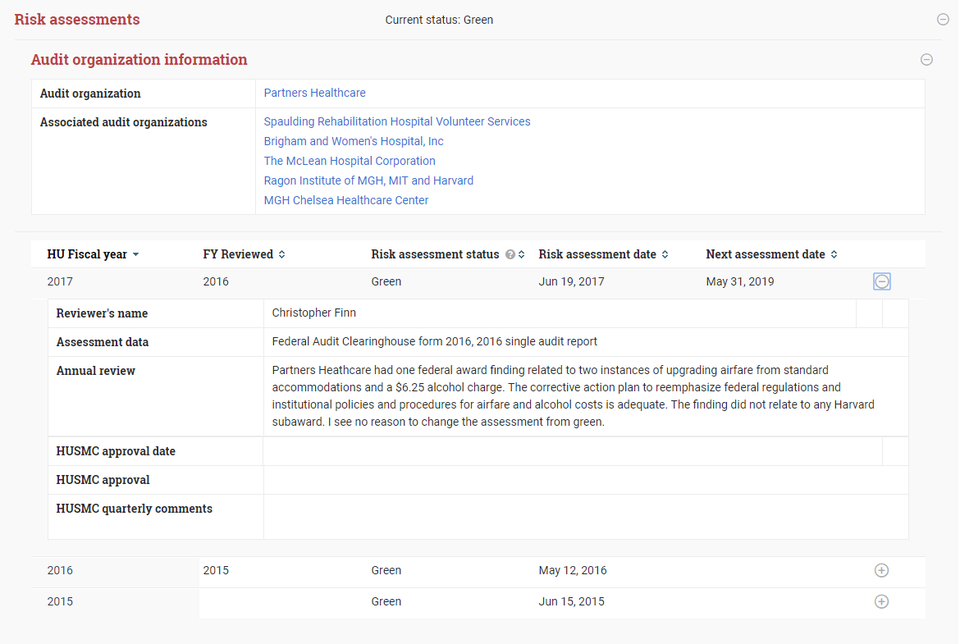960x644 pixels.
Task: Open The McLean Hospital Corporation link
Action: (350, 161)
